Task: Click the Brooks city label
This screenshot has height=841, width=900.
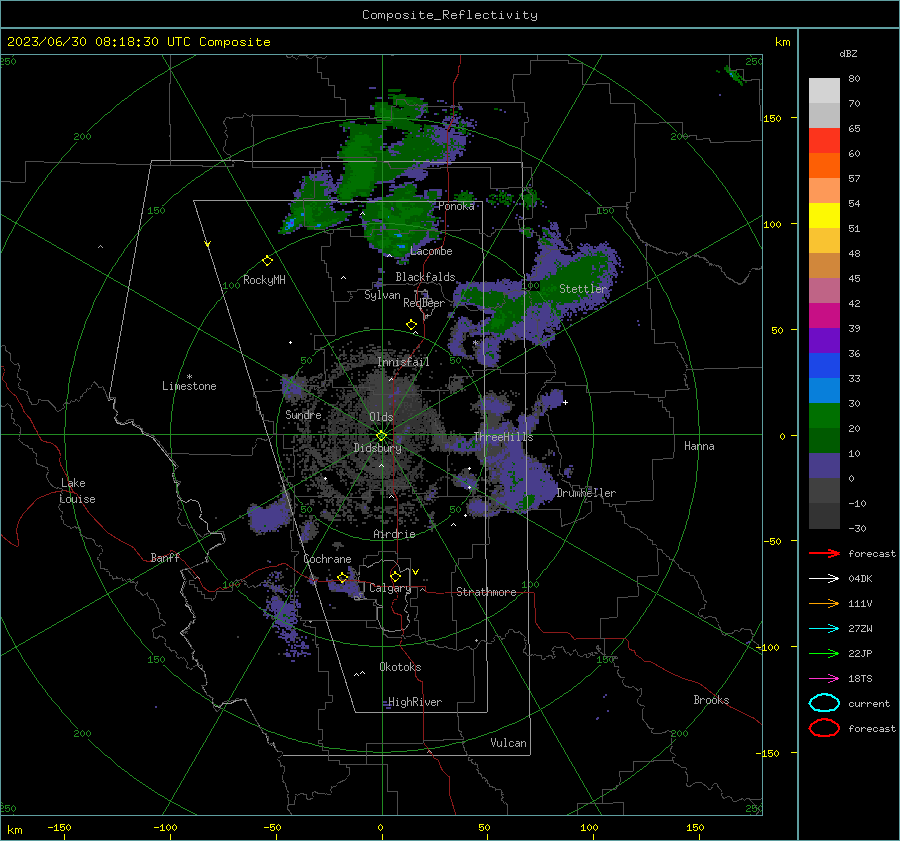Action: [711, 700]
